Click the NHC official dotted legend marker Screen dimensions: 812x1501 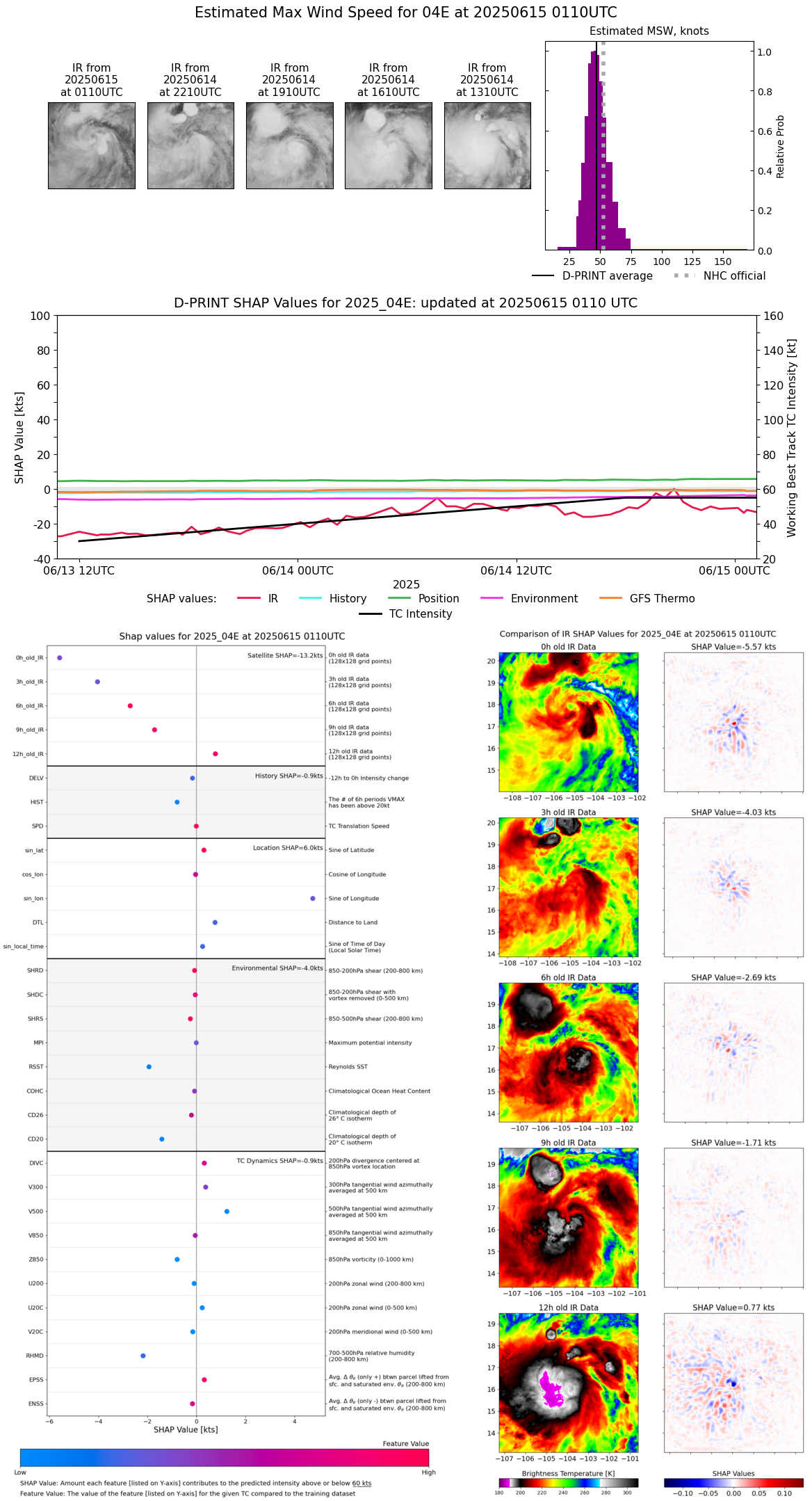tap(685, 276)
